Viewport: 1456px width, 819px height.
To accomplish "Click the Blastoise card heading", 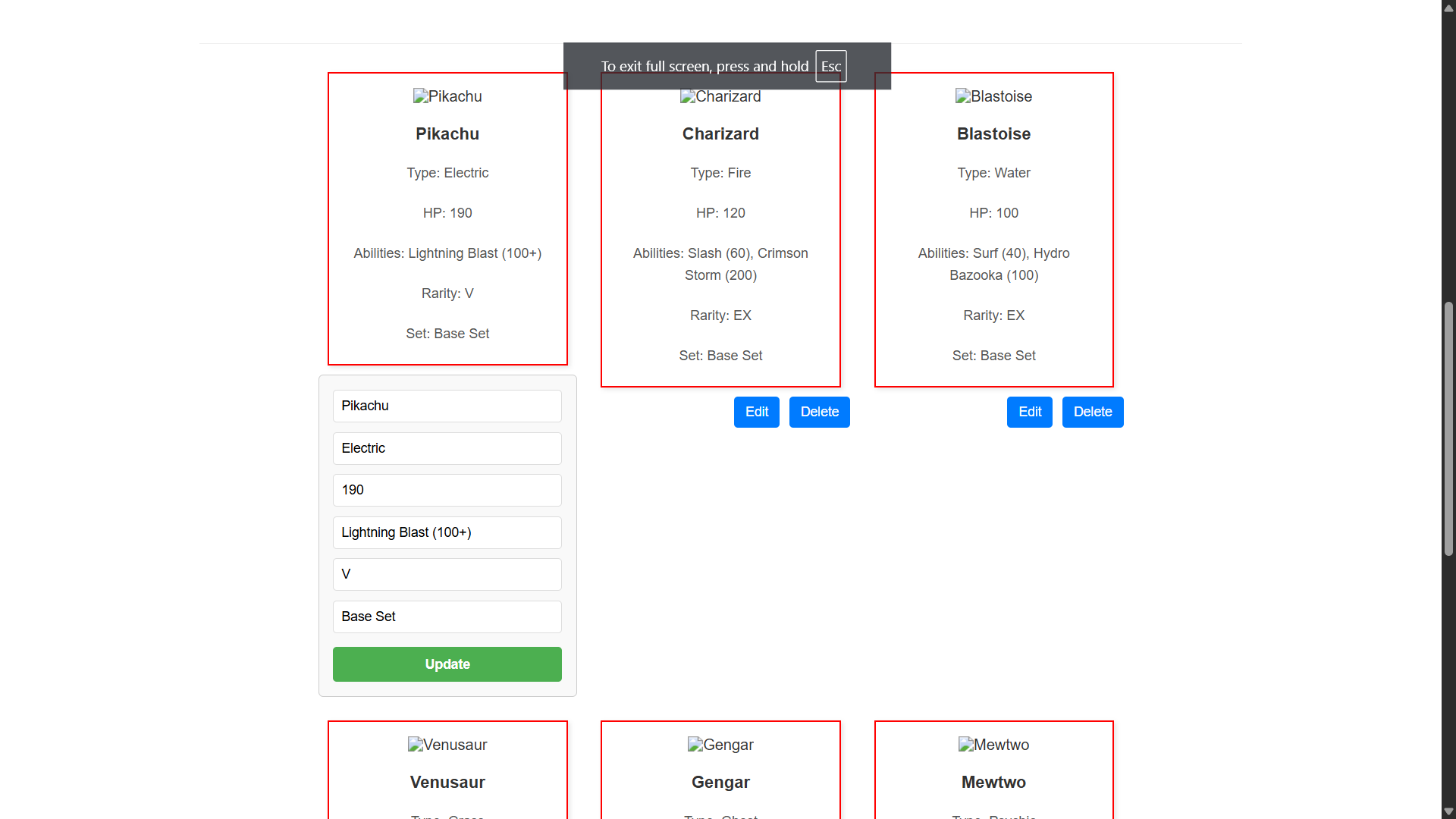I will coord(993,134).
